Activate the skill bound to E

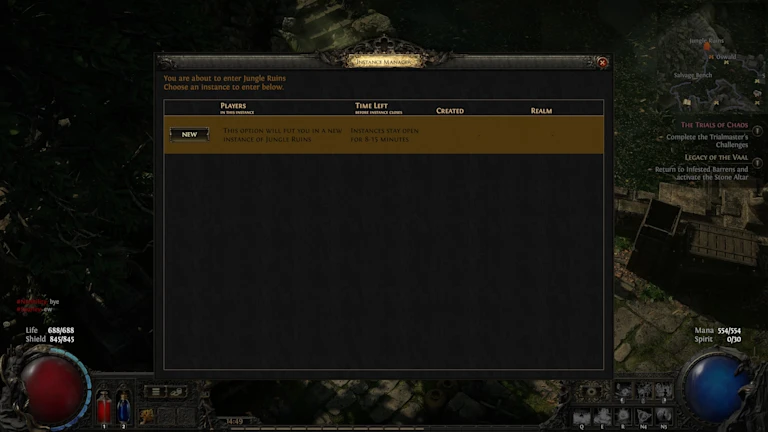click(x=602, y=416)
